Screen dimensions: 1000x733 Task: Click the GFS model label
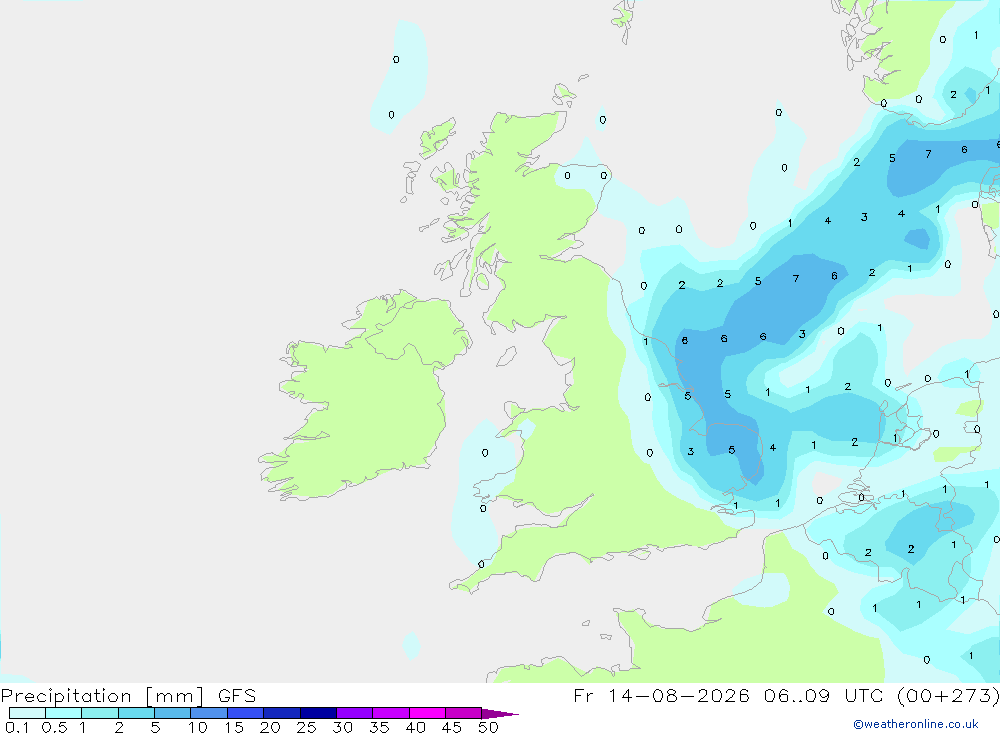(237, 696)
